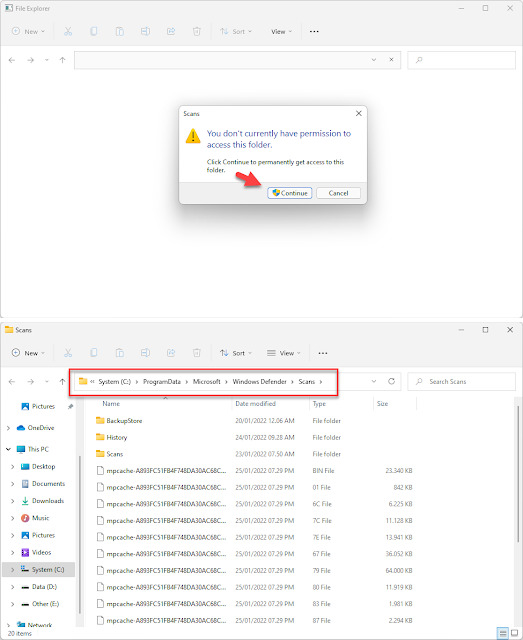The width and height of the screenshot is (523, 640).
Task: Click the Forward arrow in the Scans window
Action: tap(31, 382)
